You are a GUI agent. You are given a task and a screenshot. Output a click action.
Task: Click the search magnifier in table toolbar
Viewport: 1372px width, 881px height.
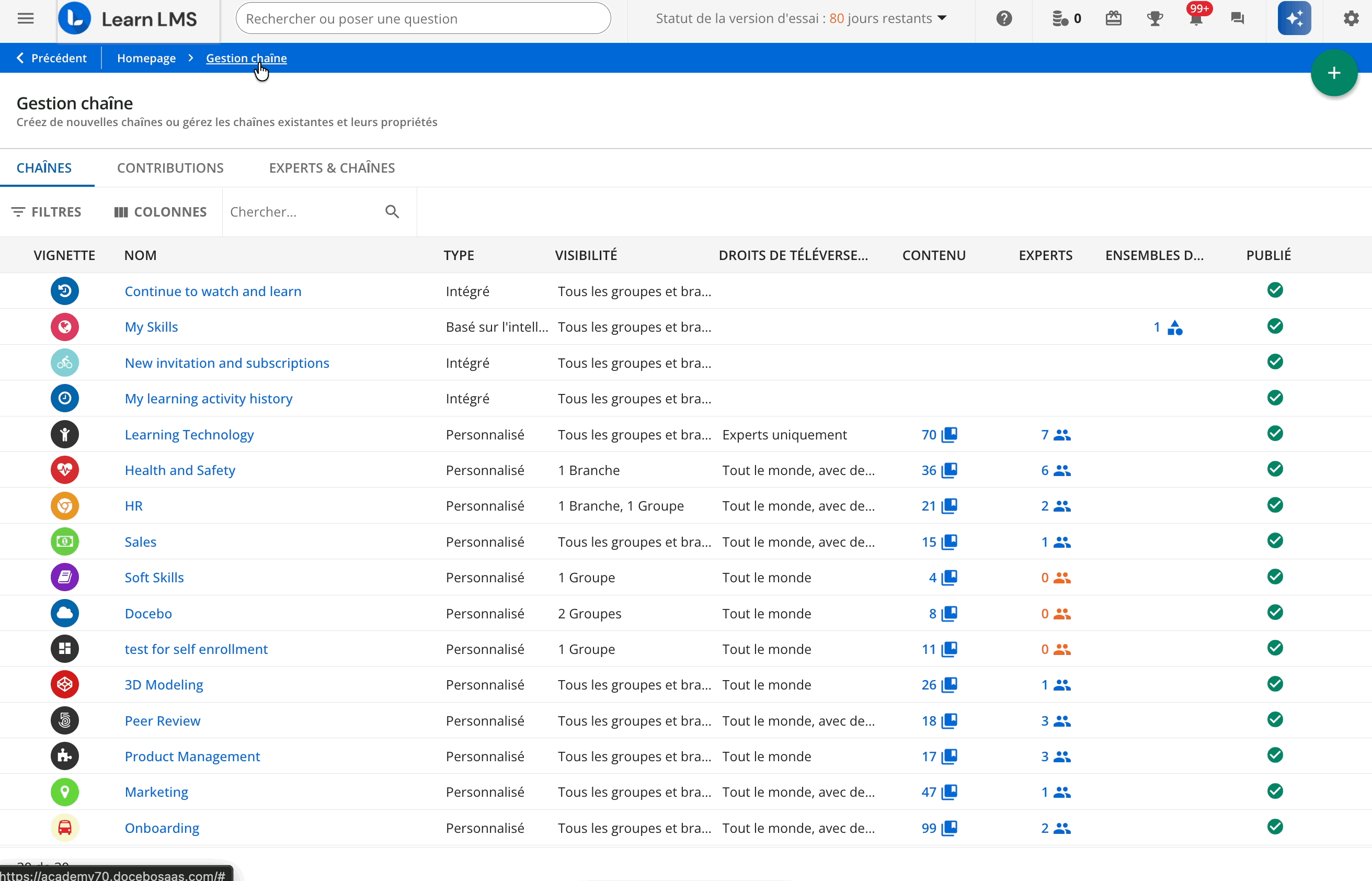[x=392, y=212]
